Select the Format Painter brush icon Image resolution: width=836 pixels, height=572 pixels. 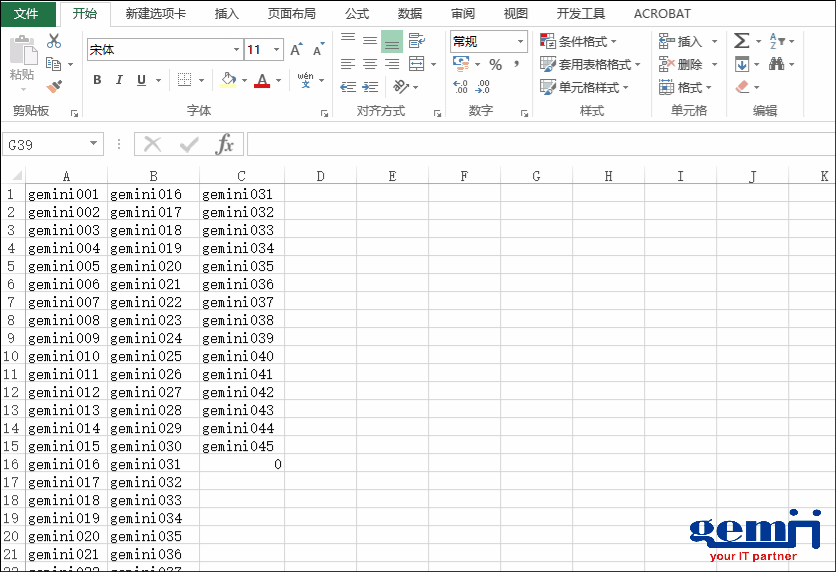pyautogui.click(x=54, y=86)
